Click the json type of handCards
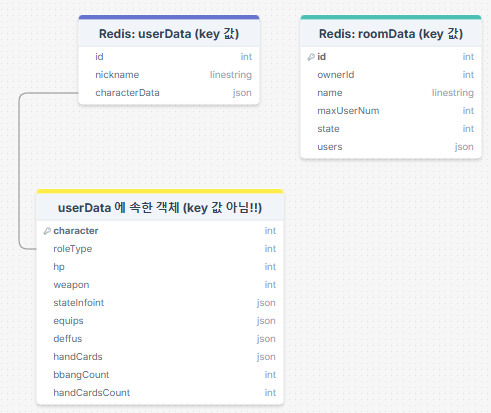 click(x=266, y=357)
